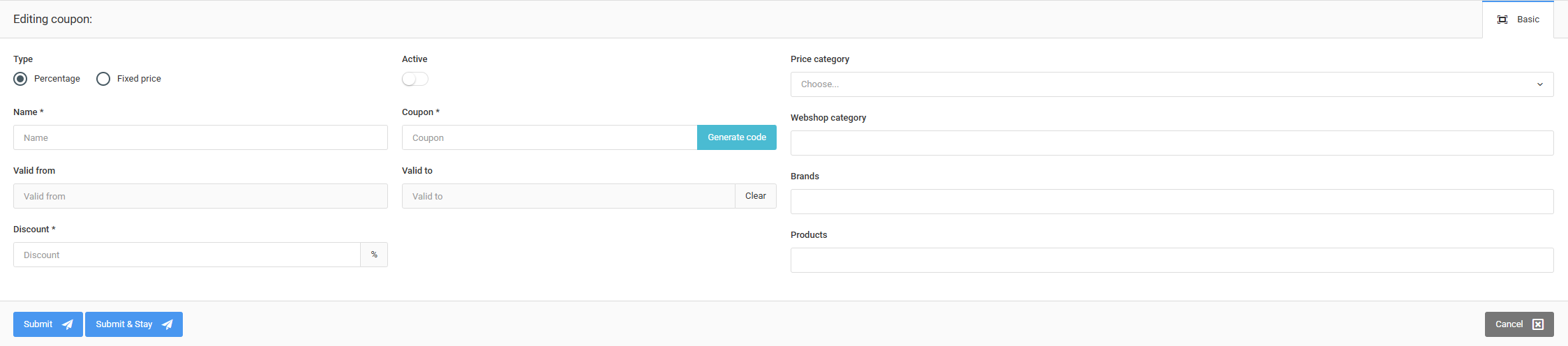Click the Basic tab frame icon
The image size is (1568, 346).
(1502, 20)
